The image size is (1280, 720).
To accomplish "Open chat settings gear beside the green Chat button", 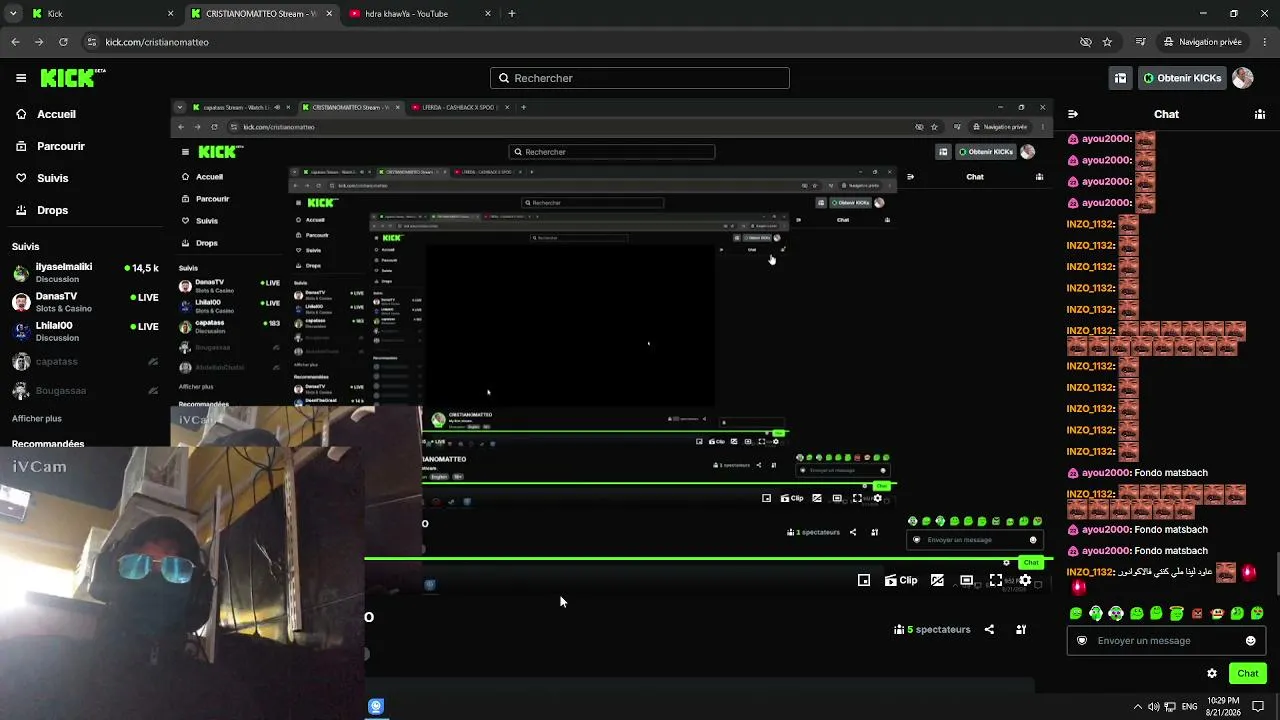I will coord(1212,673).
